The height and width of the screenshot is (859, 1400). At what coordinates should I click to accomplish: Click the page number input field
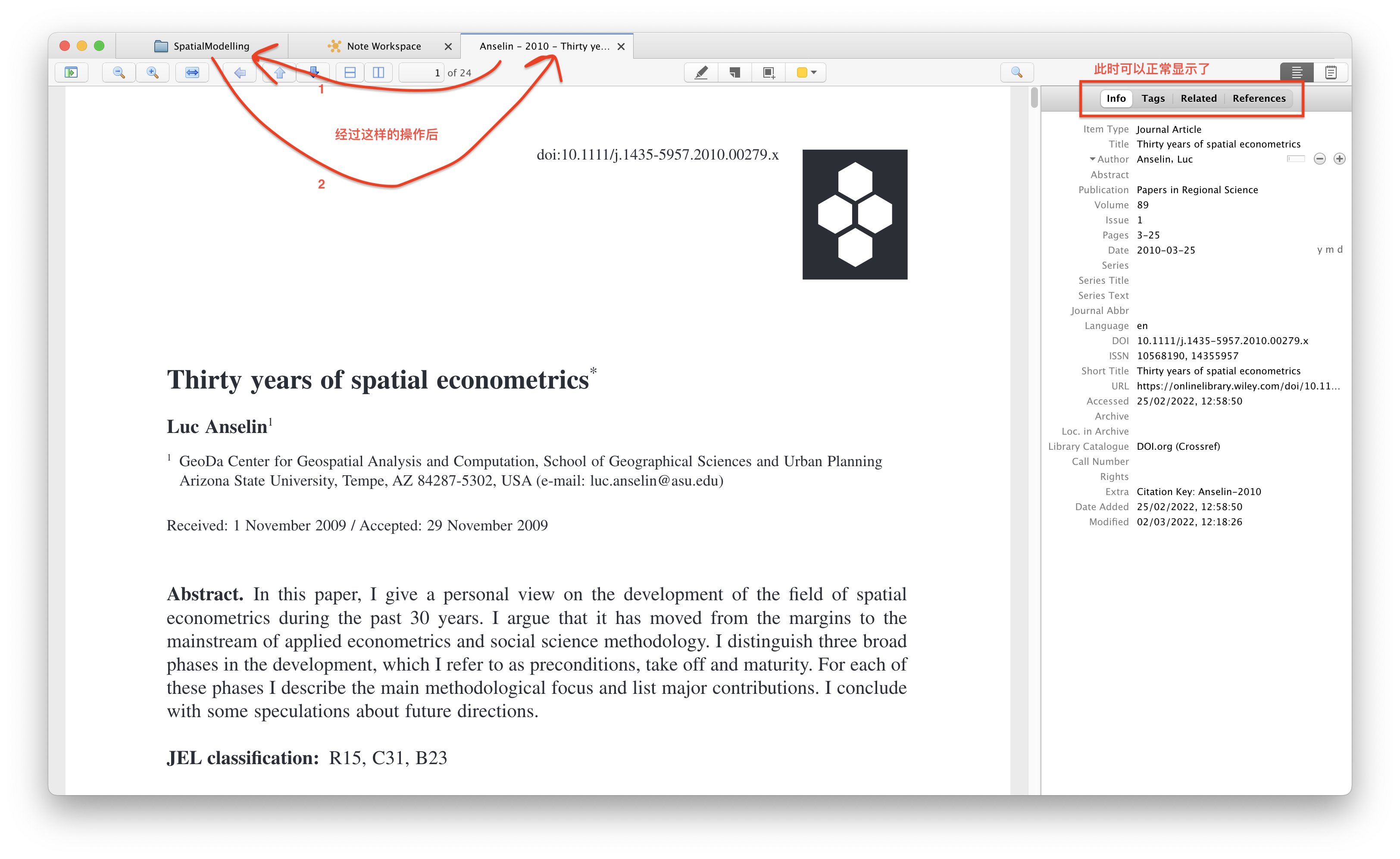(422, 73)
